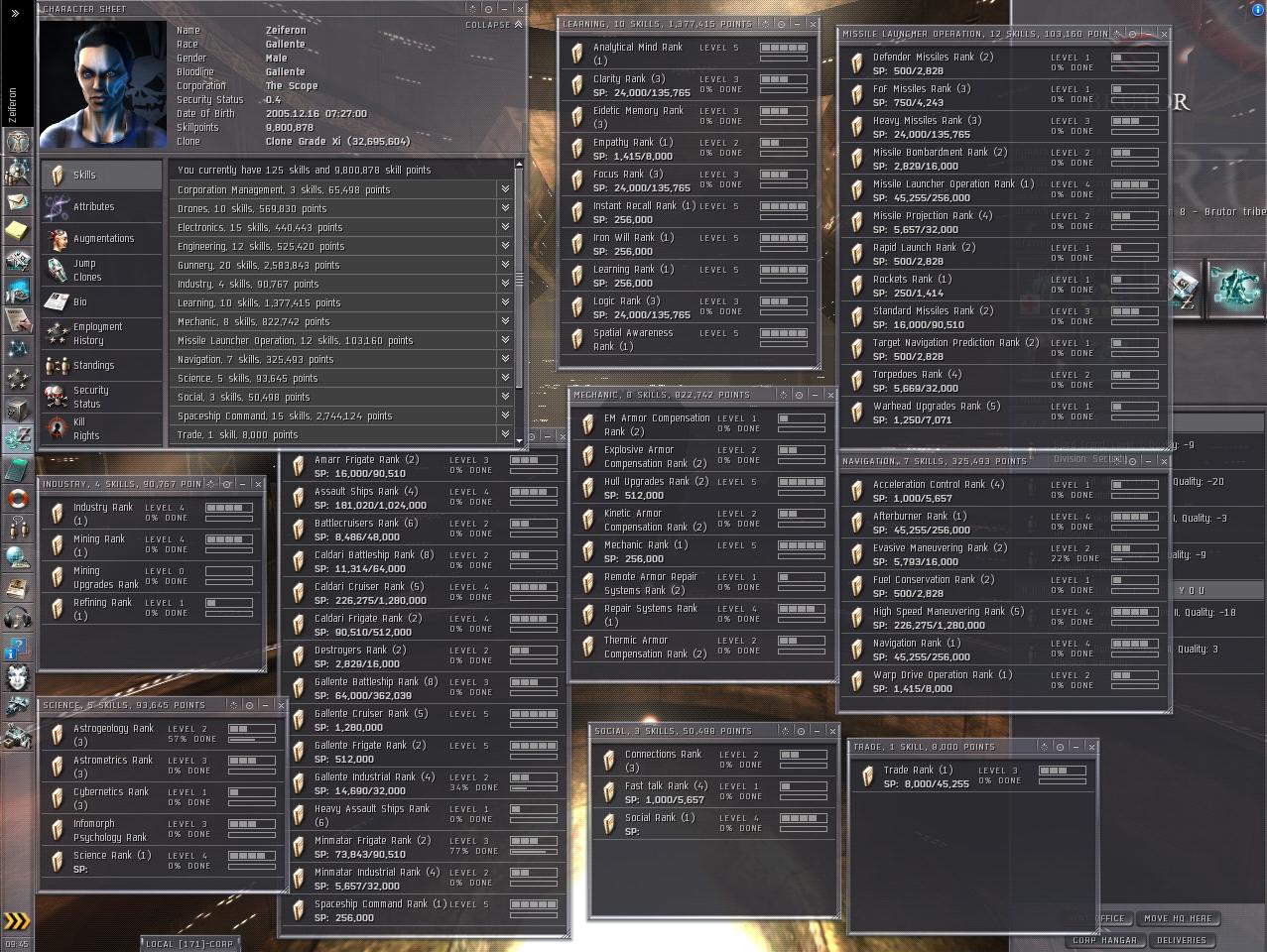This screenshot has height=952, width=1267.
Task: Click the Mechanic Rank skill book icon
Action: (588, 551)
